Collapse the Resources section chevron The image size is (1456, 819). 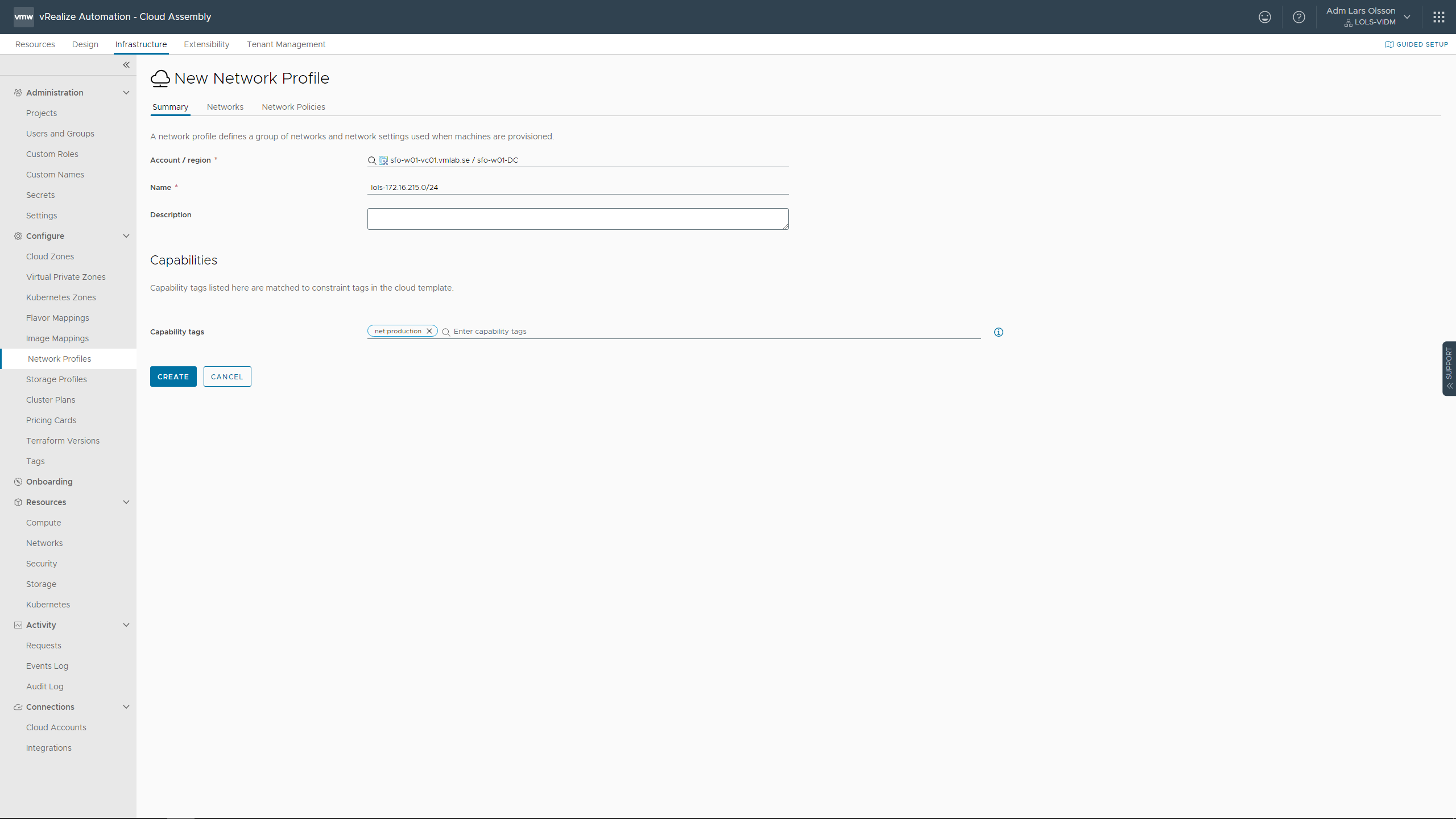126,502
